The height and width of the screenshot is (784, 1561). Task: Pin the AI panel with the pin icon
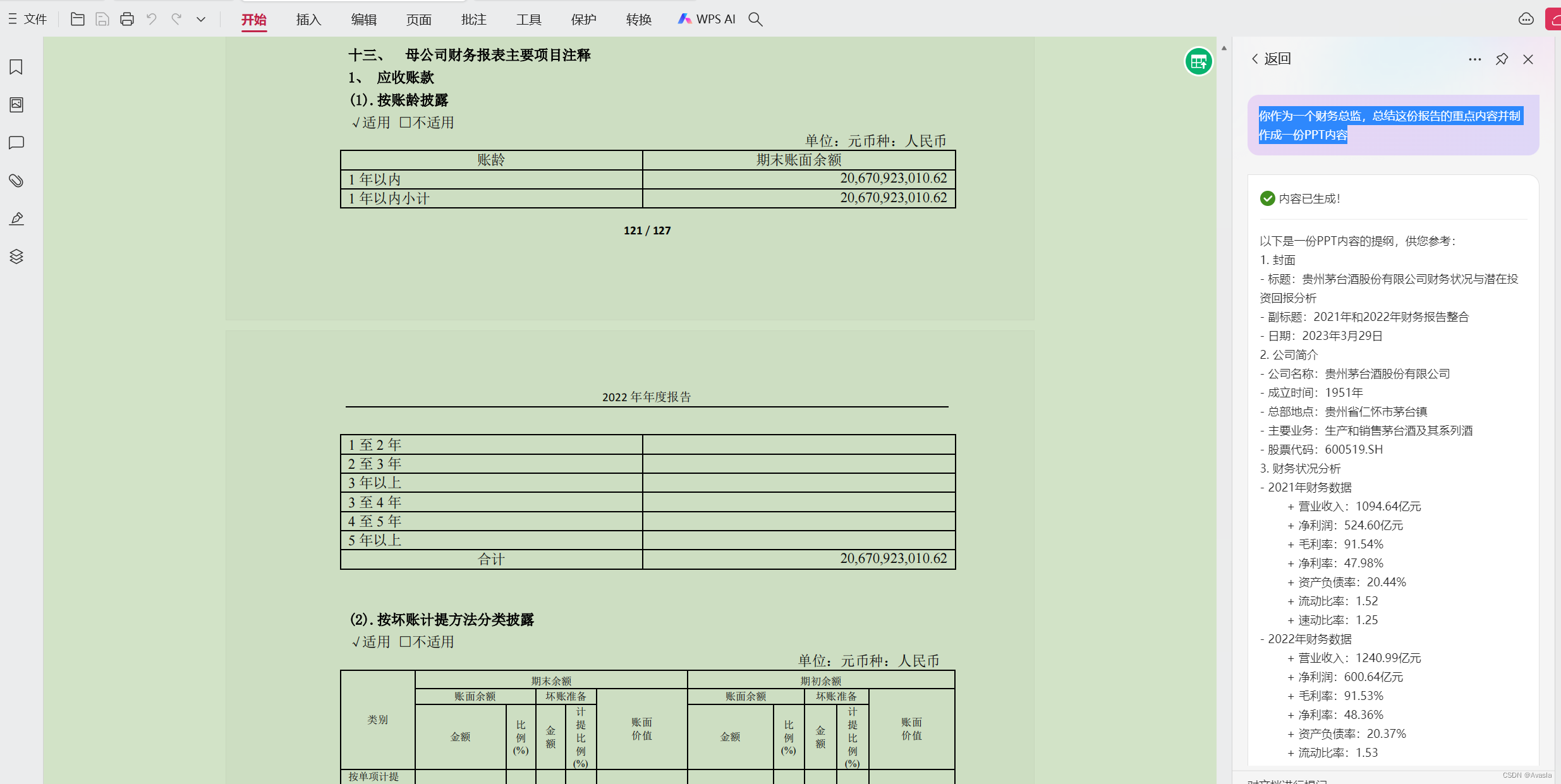click(1501, 59)
